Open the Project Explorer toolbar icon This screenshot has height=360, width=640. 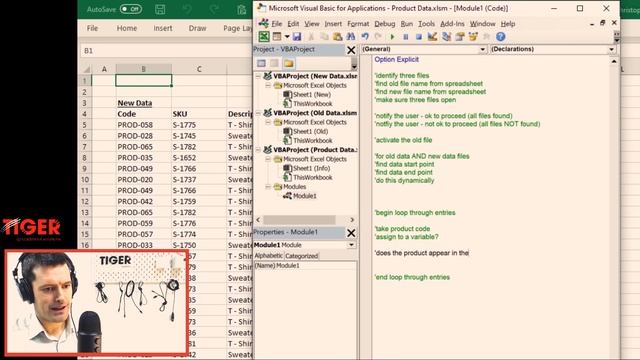click(447, 37)
